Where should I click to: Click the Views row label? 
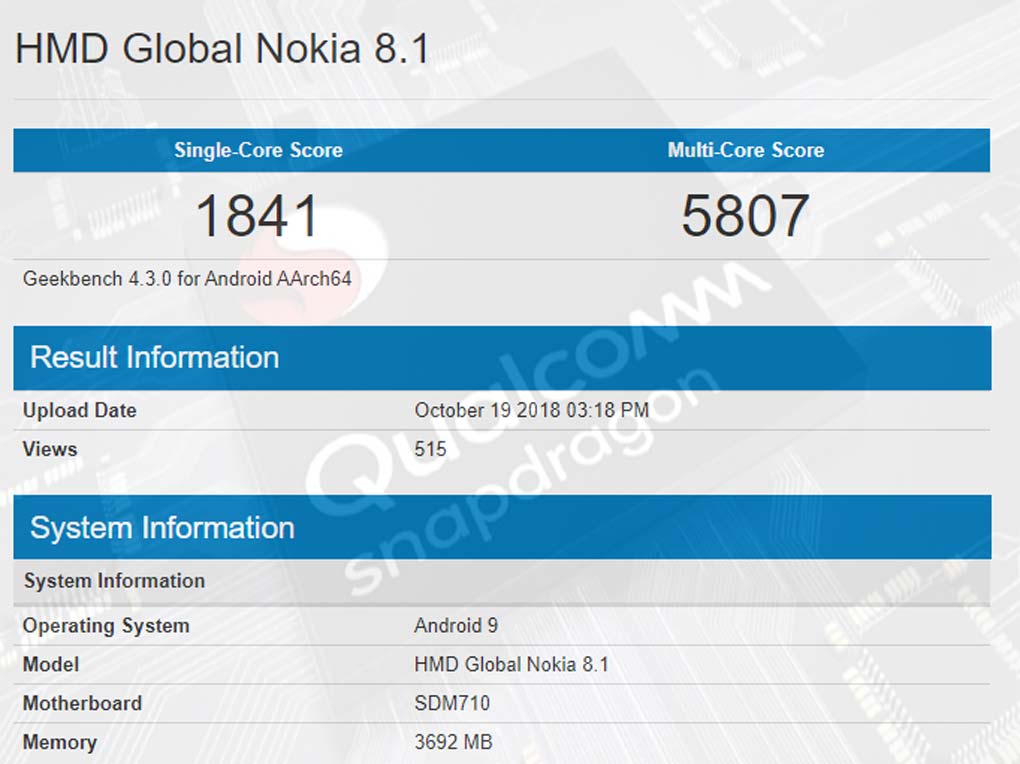click(50, 449)
